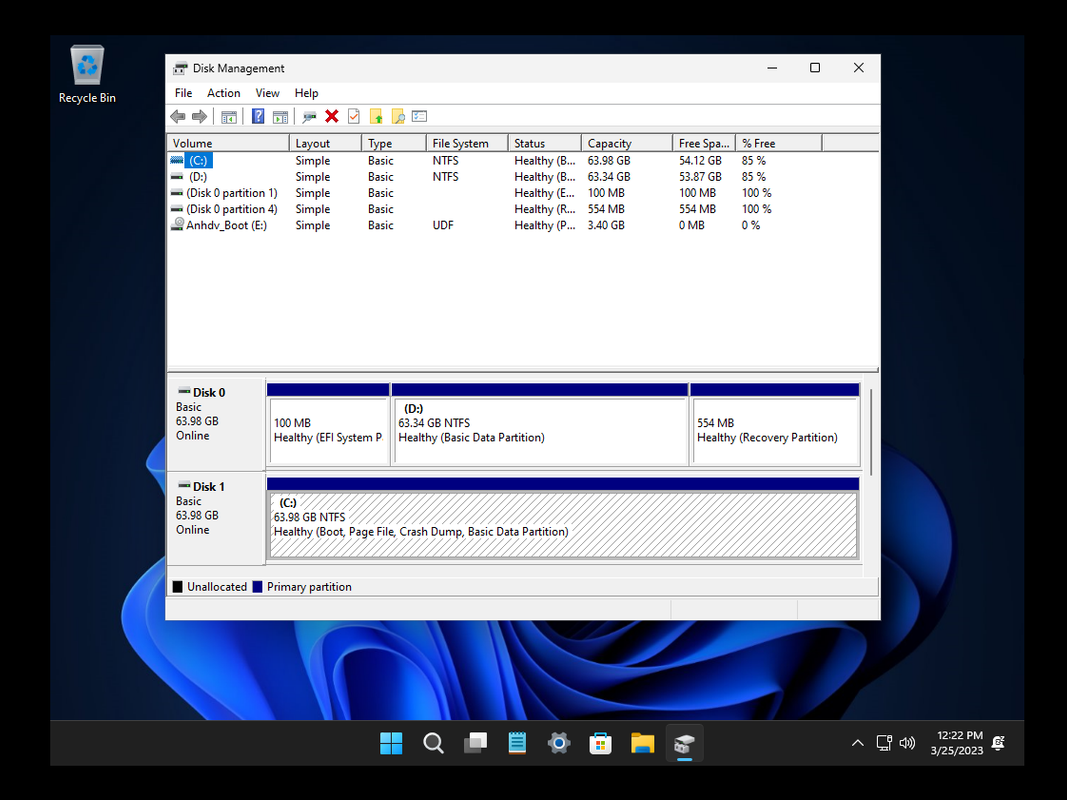
Task: Click the network icon in system tray
Action: [884, 744]
